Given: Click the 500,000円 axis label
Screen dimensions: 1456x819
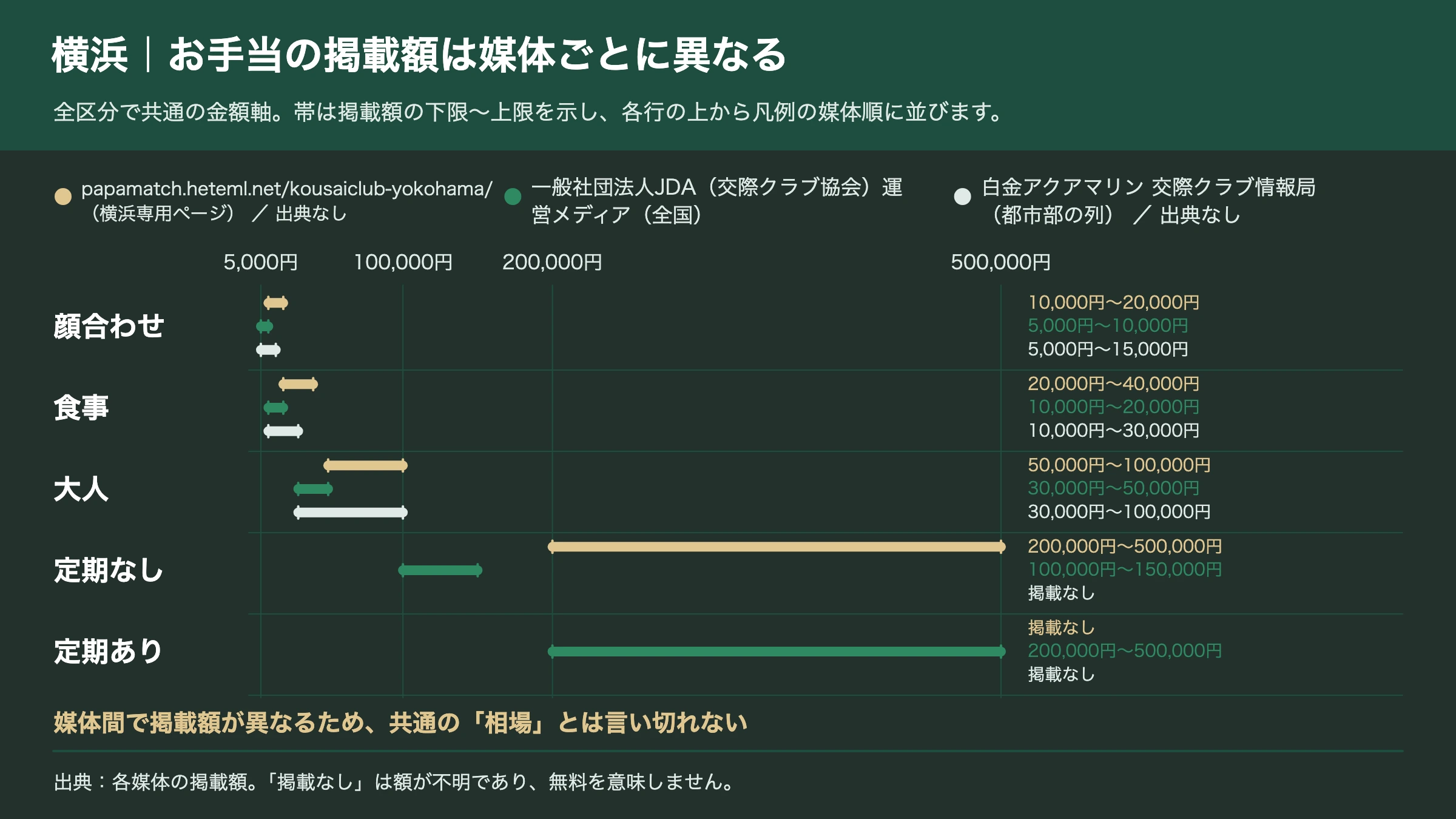Looking at the screenshot, I should click(1001, 262).
